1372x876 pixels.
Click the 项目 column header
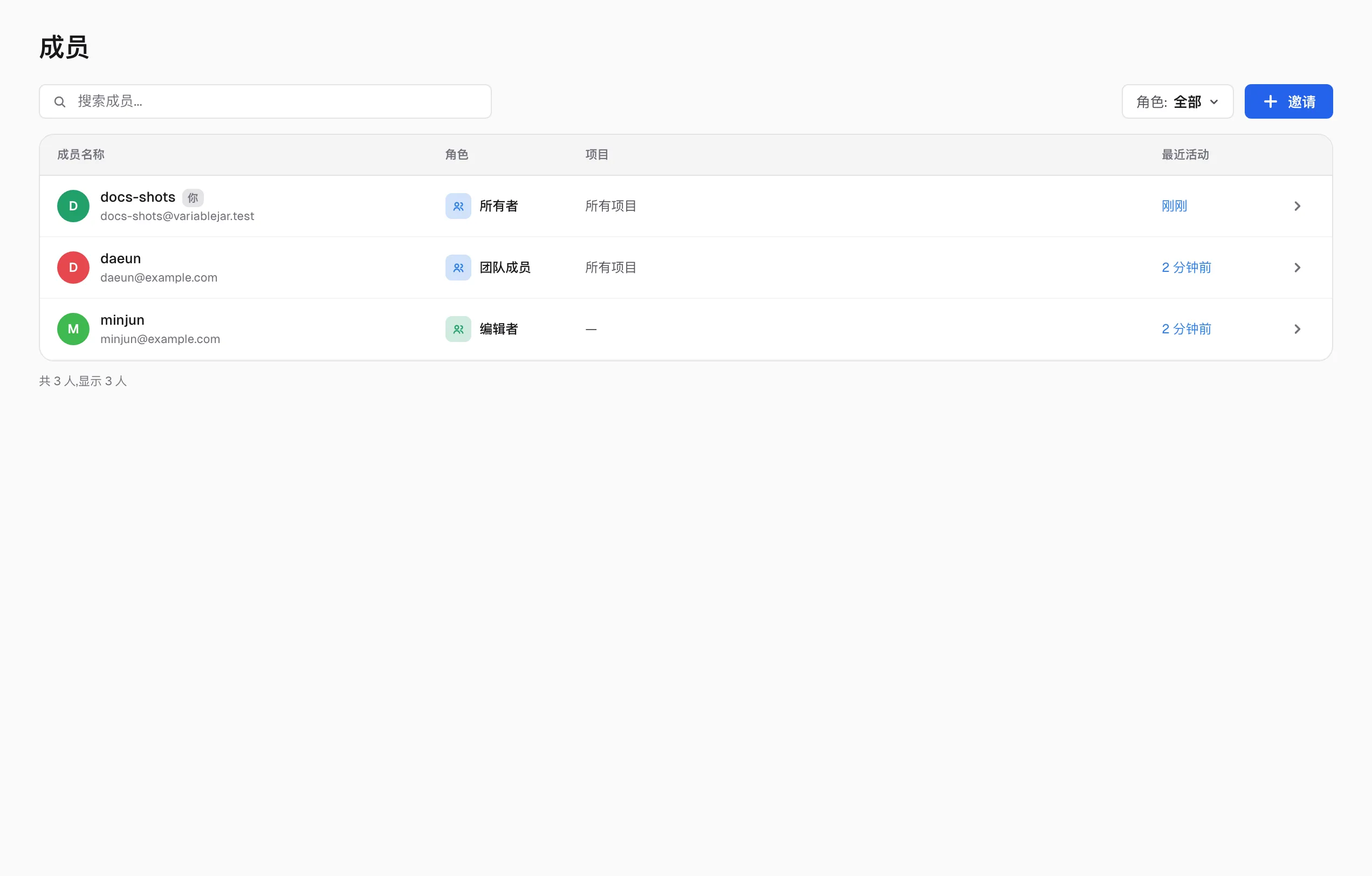click(x=597, y=154)
